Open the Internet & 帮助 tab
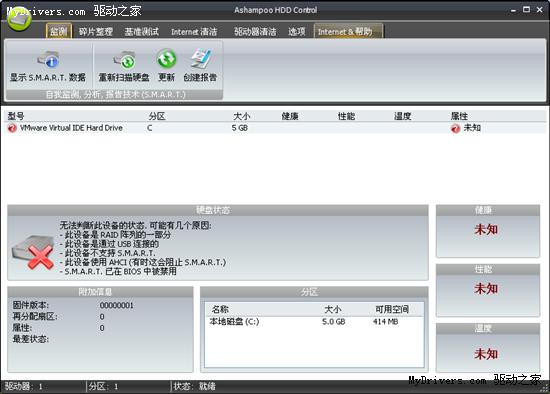 coord(348,32)
